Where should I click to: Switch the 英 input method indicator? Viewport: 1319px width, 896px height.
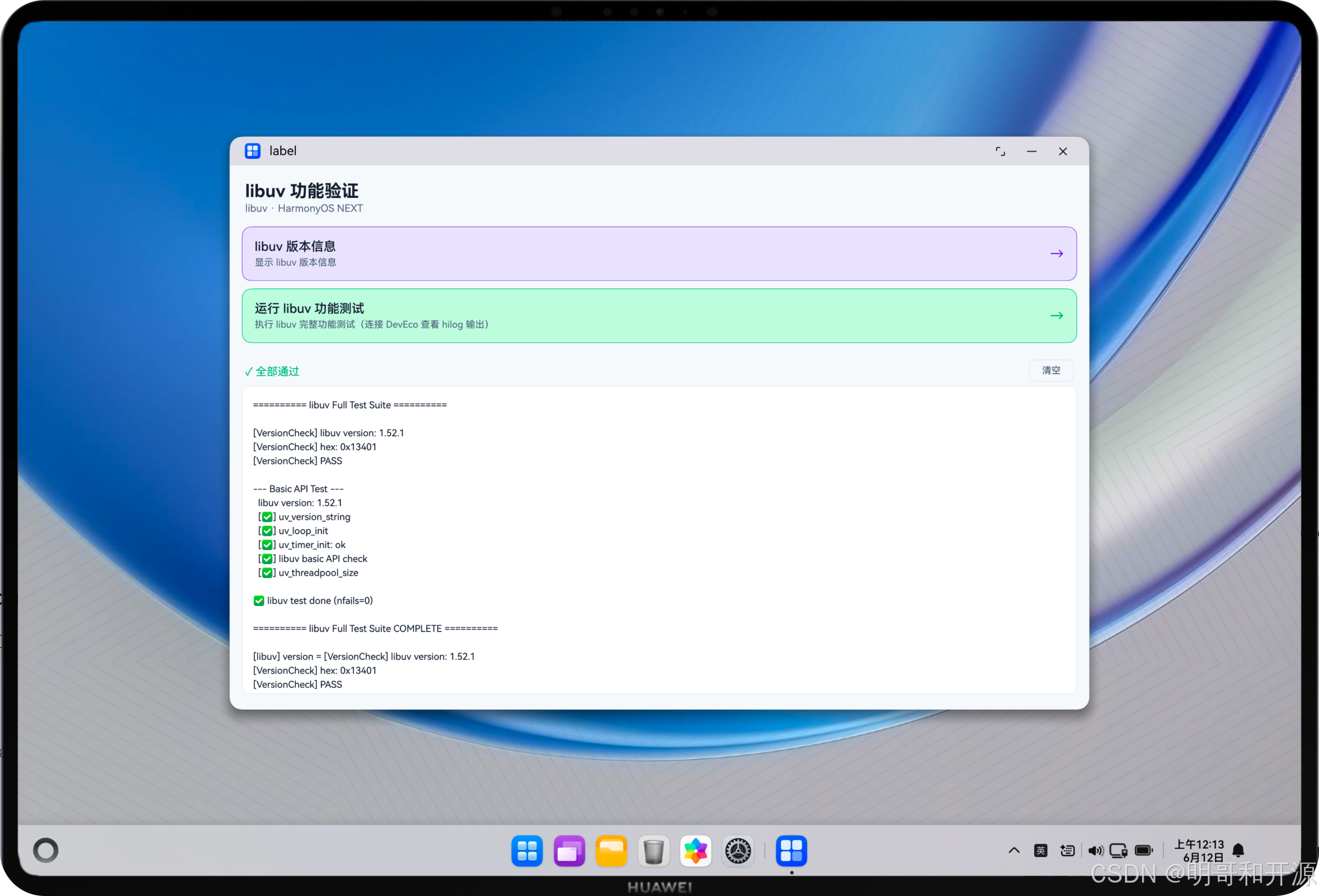click(x=1040, y=850)
